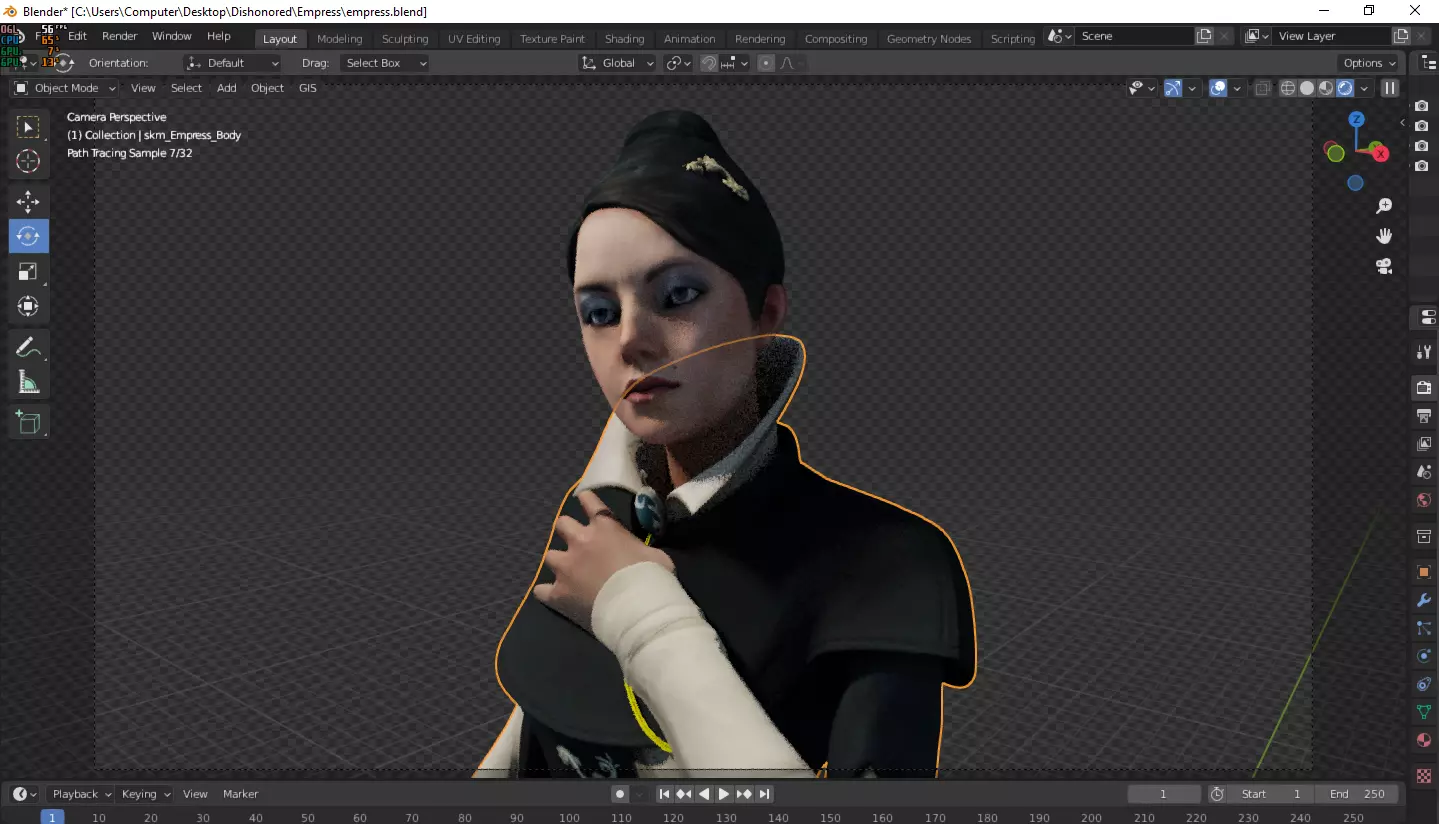Play the animation forward

coord(724,794)
